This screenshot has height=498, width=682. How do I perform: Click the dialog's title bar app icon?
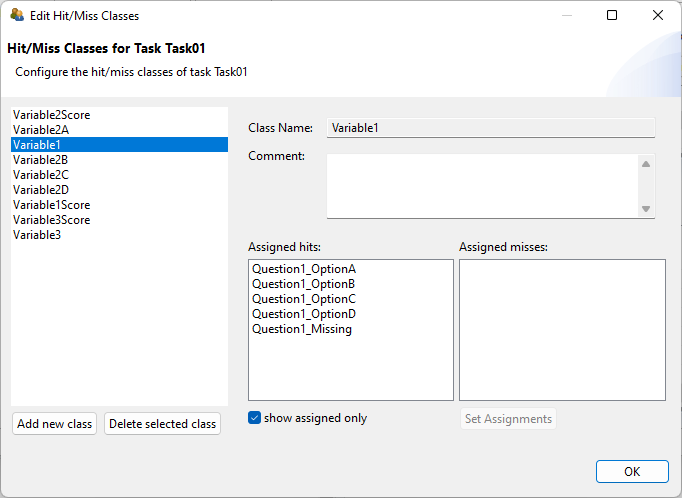coord(17,16)
